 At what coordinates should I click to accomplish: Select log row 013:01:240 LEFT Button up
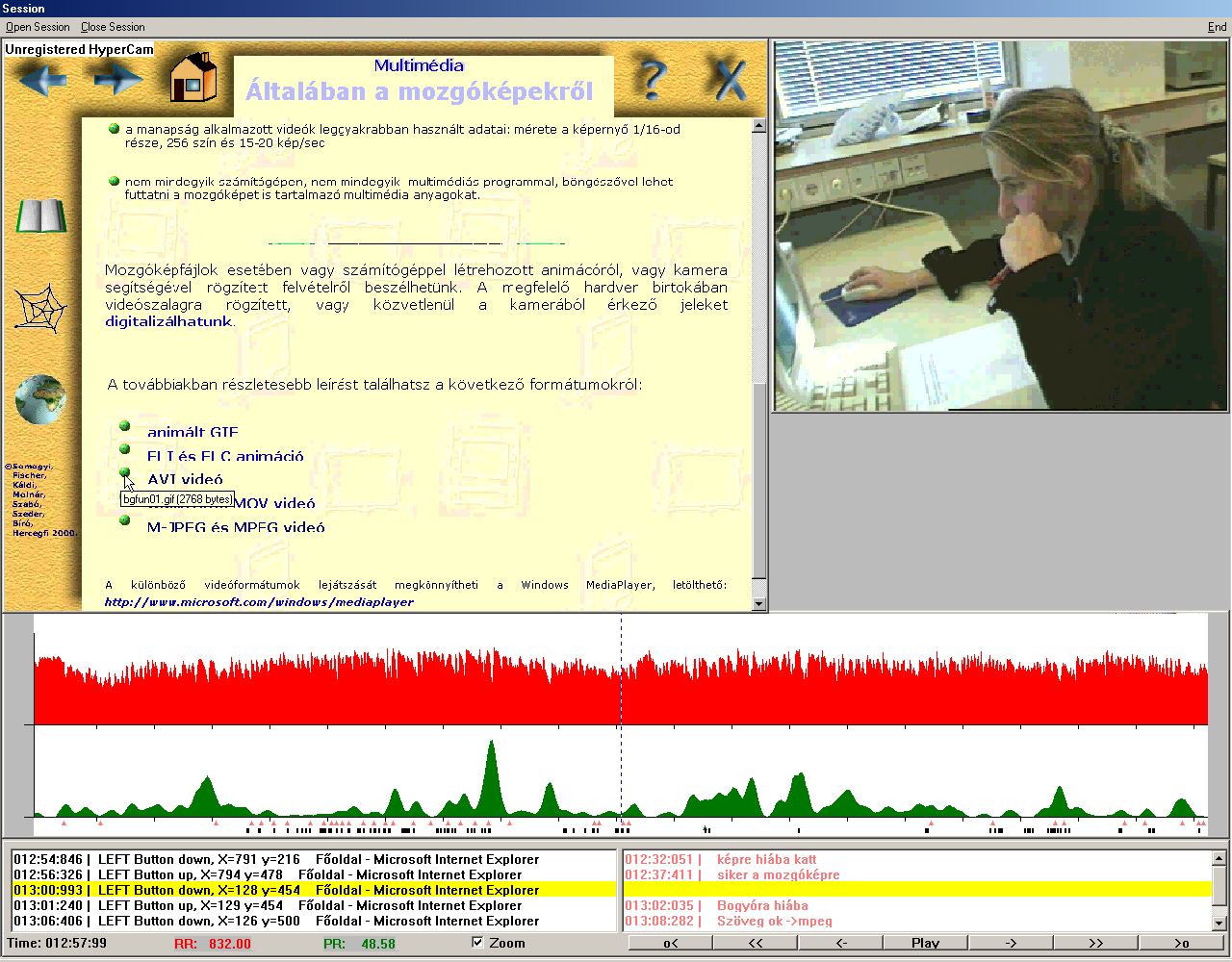pyautogui.click(x=314, y=905)
